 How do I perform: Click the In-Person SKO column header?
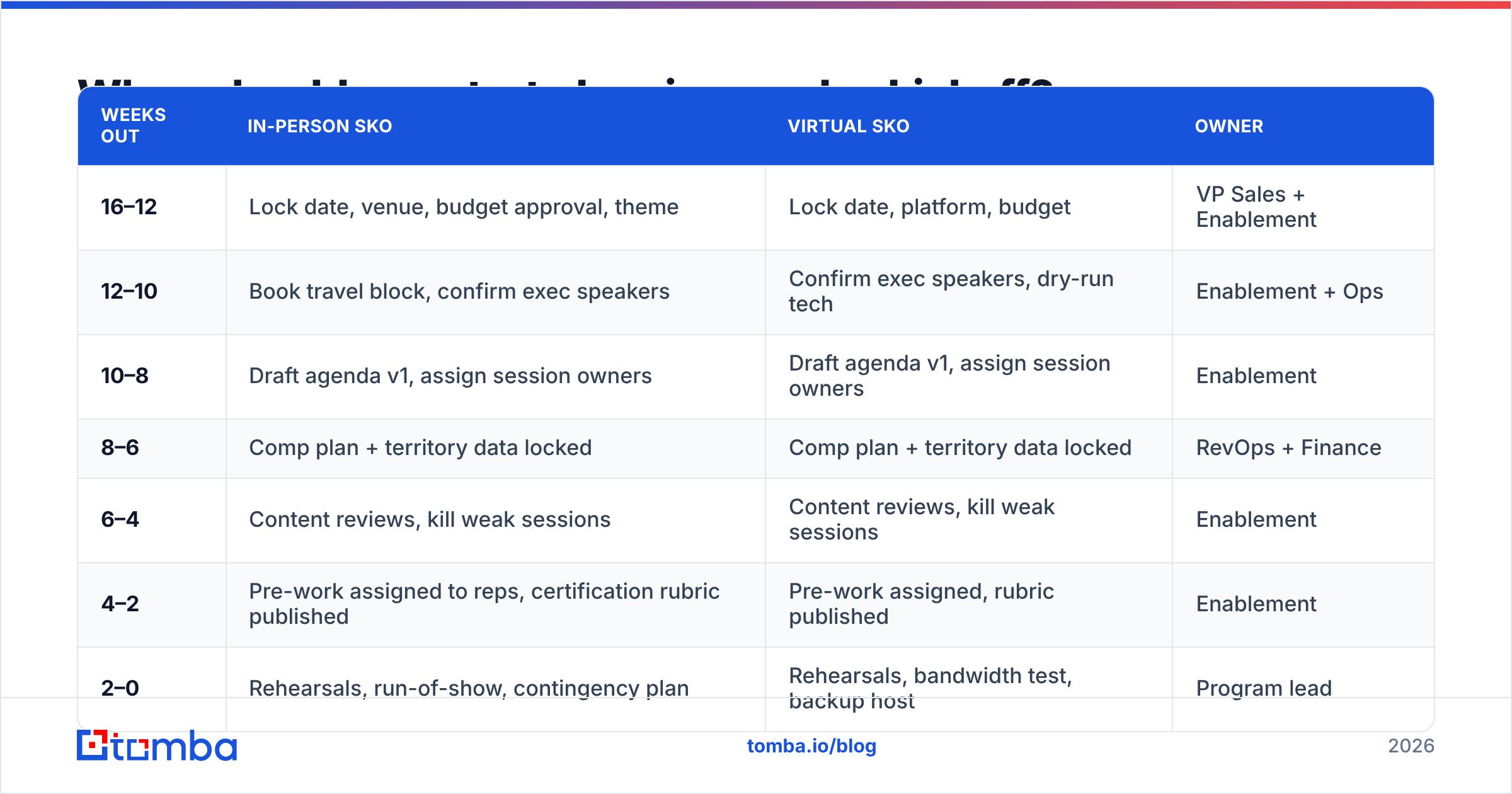[319, 126]
